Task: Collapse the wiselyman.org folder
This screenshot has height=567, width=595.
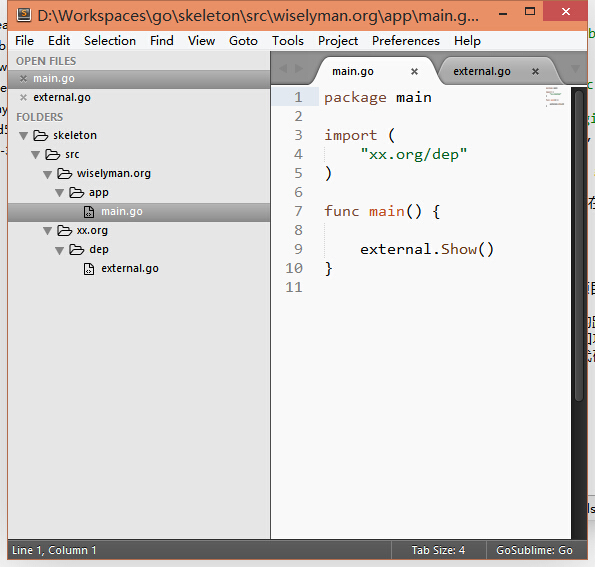Action: 47,174
